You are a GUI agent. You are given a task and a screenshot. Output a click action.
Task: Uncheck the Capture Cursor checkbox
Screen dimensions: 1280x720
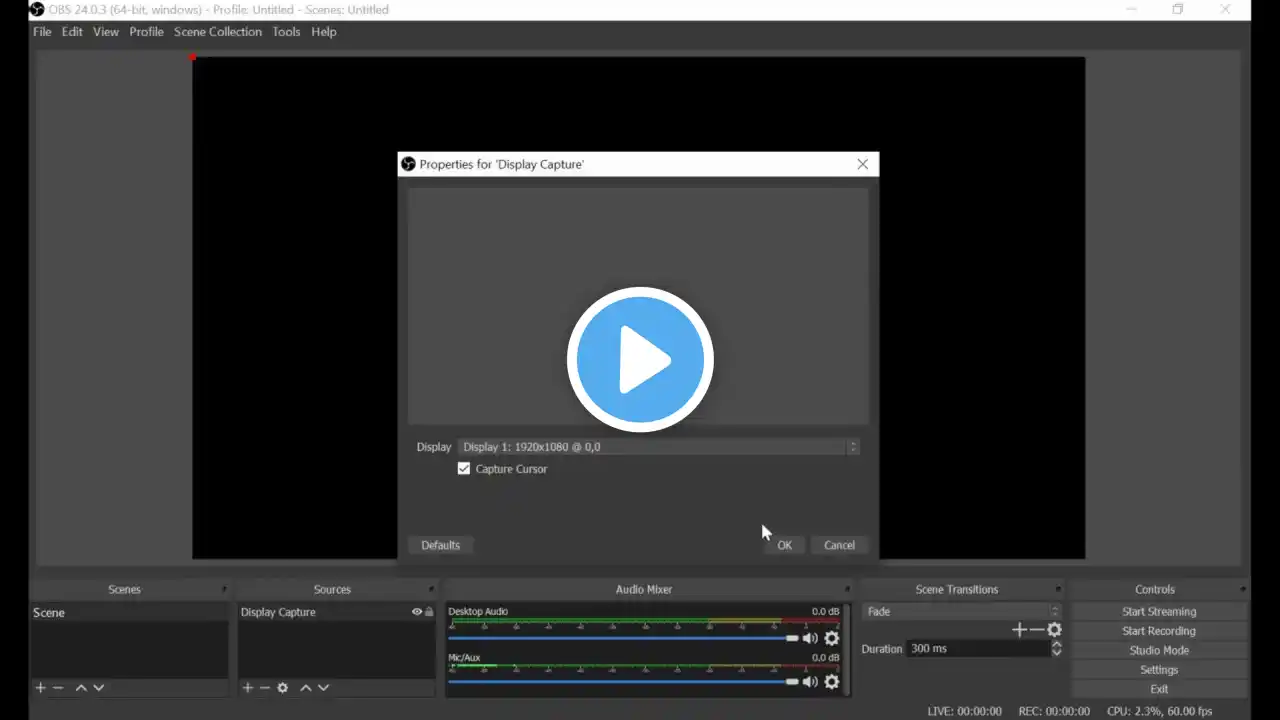(x=464, y=469)
